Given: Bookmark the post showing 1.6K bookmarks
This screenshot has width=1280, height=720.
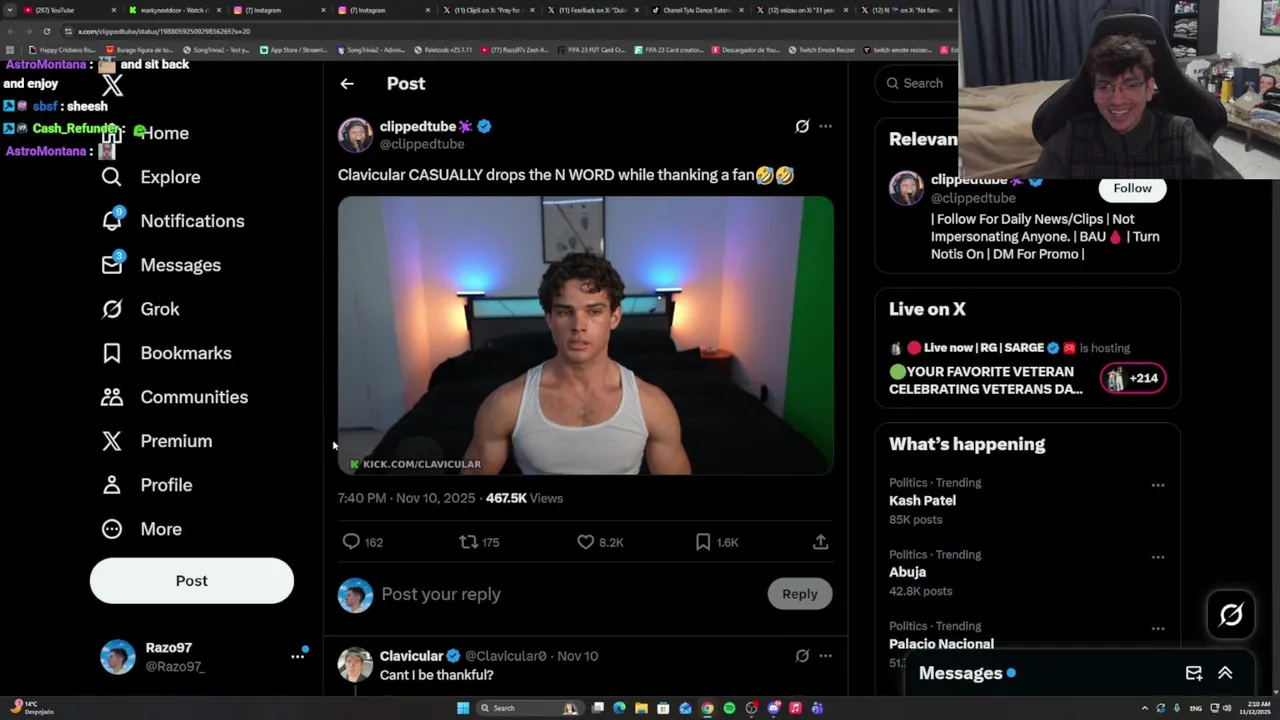Looking at the screenshot, I should click(703, 542).
